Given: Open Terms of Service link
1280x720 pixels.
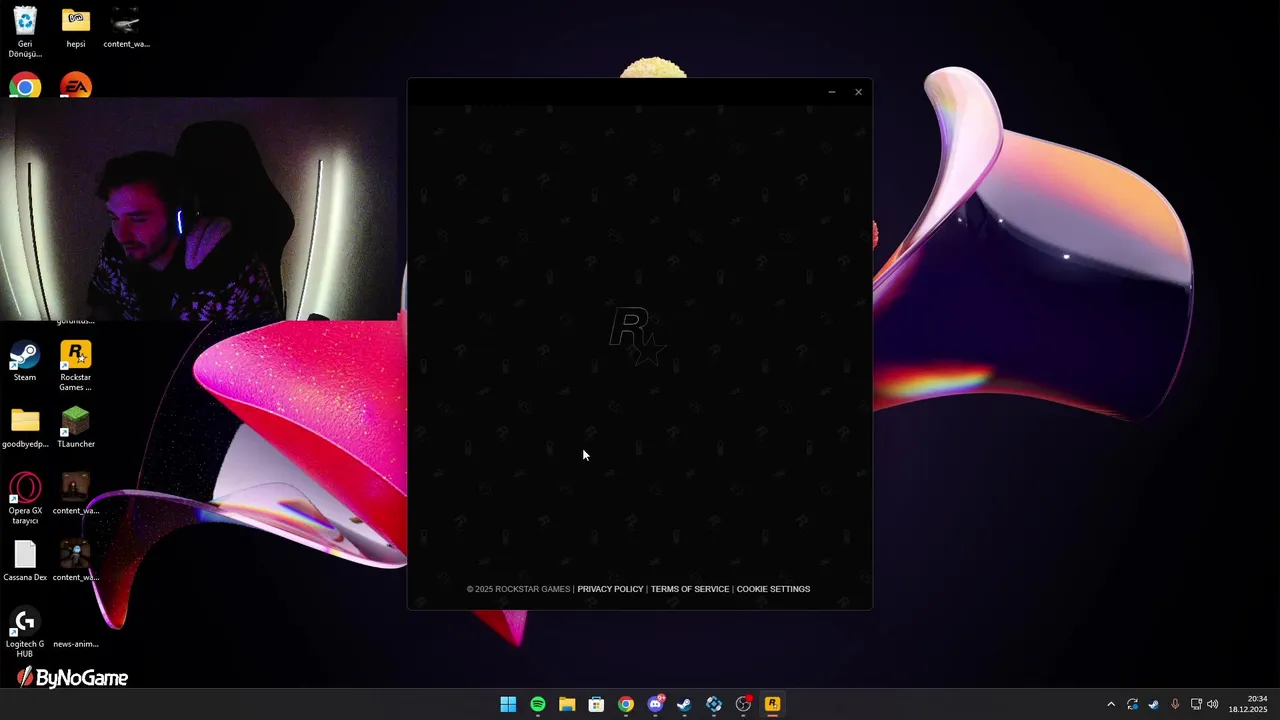Looking at the screenshot, I should point(690,589).
